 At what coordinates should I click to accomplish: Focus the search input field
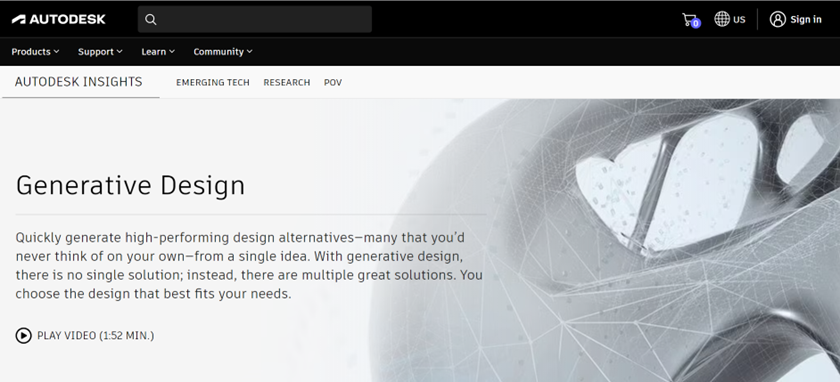click(x=254, y=19)
